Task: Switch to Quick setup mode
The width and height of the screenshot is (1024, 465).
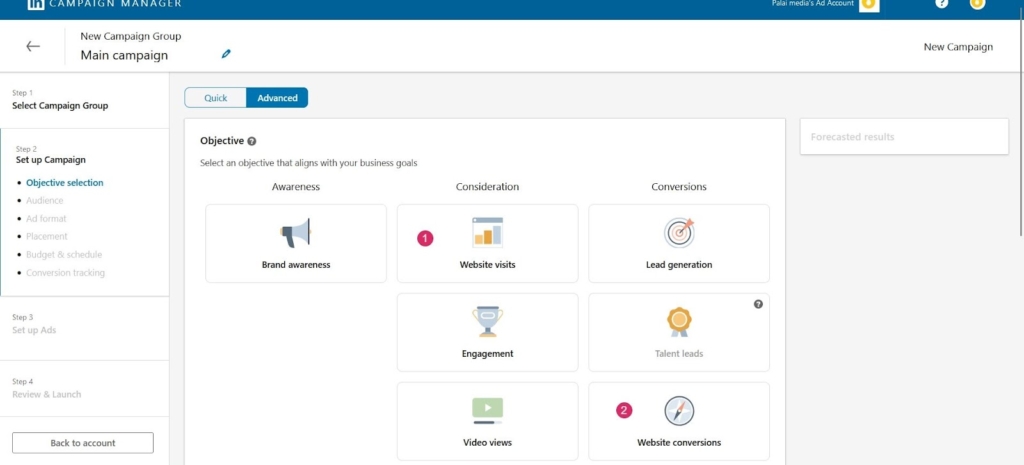Action: coord(216,98)
